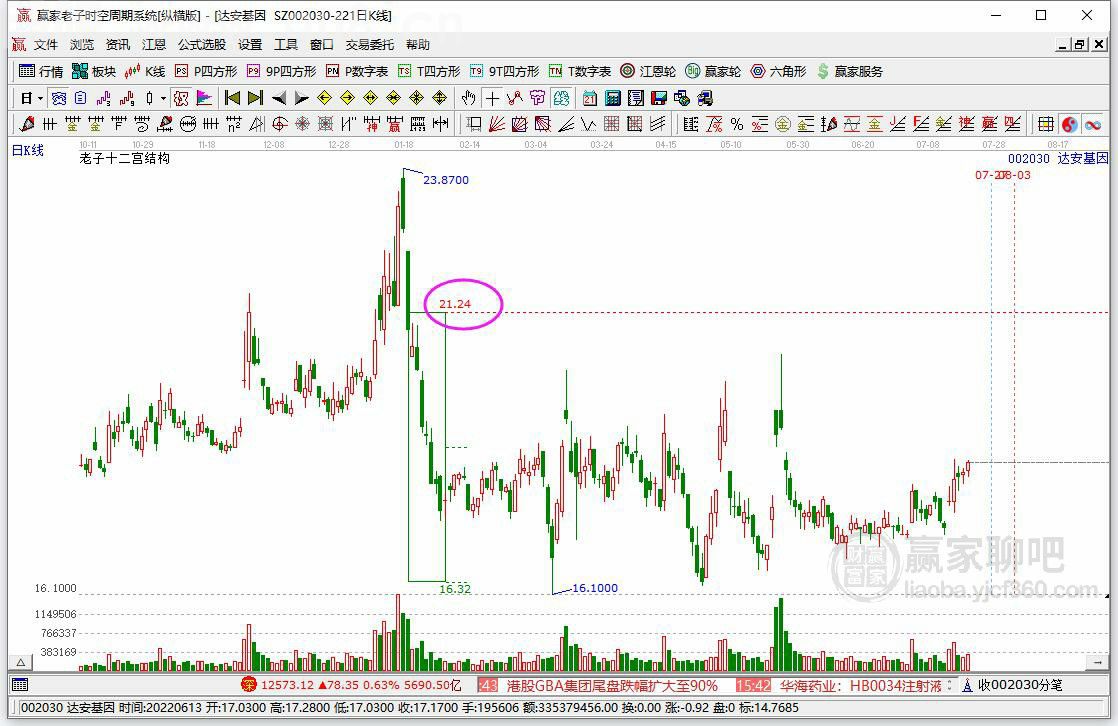Open the 行情 market quotes view

tap(41, 71)
